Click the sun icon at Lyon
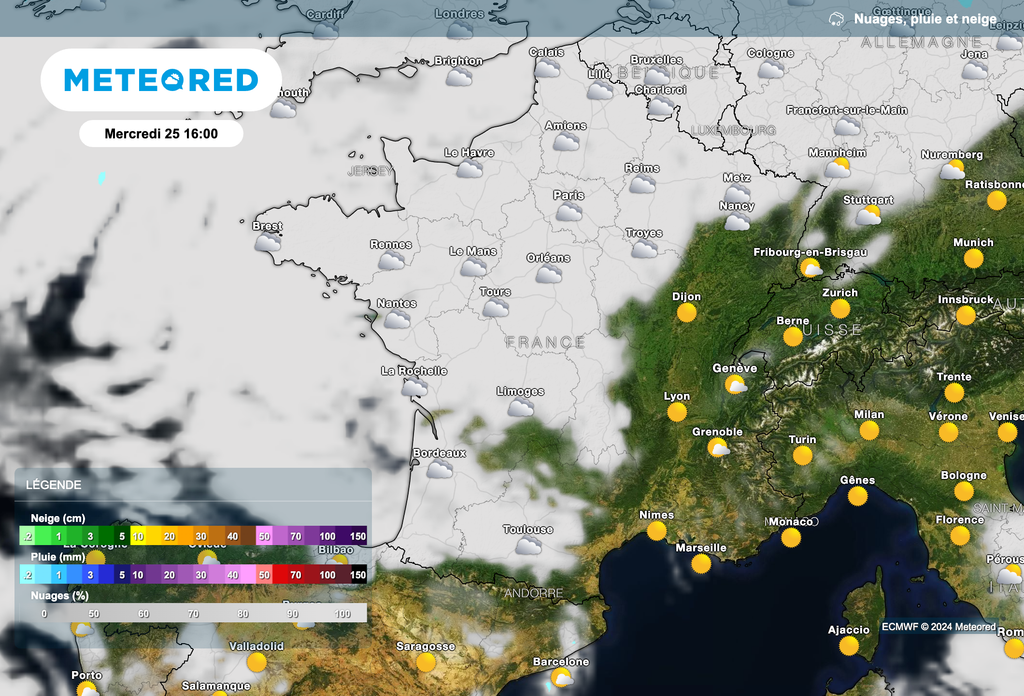Viewport: 1024px width, 696px height. point(677,412)
